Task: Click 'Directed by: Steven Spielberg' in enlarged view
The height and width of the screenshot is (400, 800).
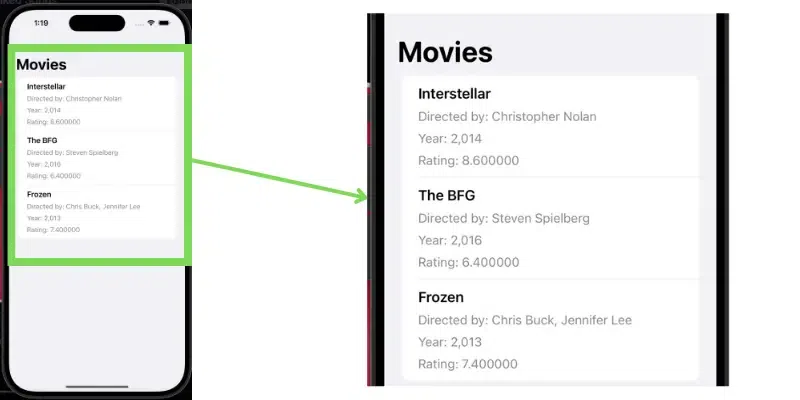Action: (504, 218)
